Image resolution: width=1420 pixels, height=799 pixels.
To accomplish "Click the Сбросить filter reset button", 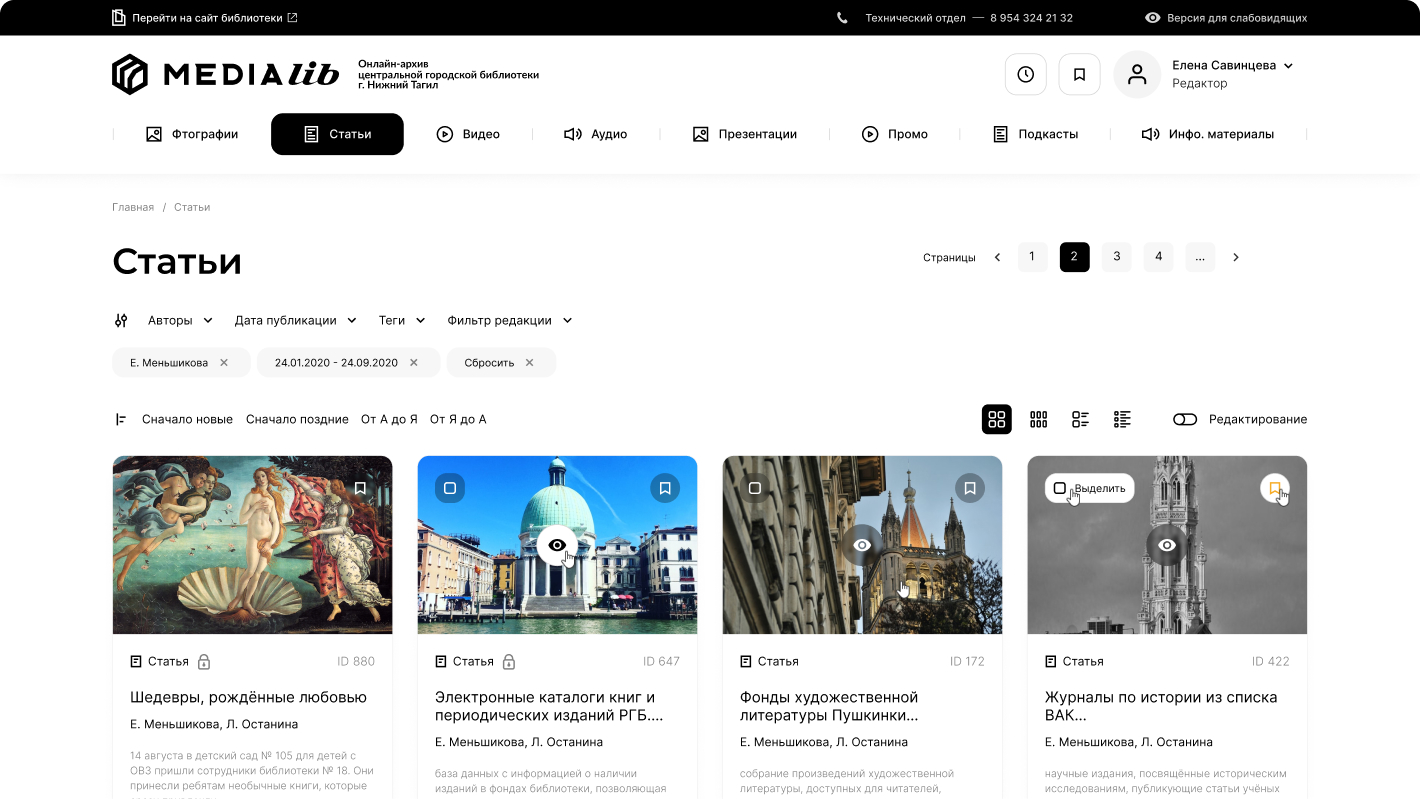I will pyautogui.click(x=501, y=362).
